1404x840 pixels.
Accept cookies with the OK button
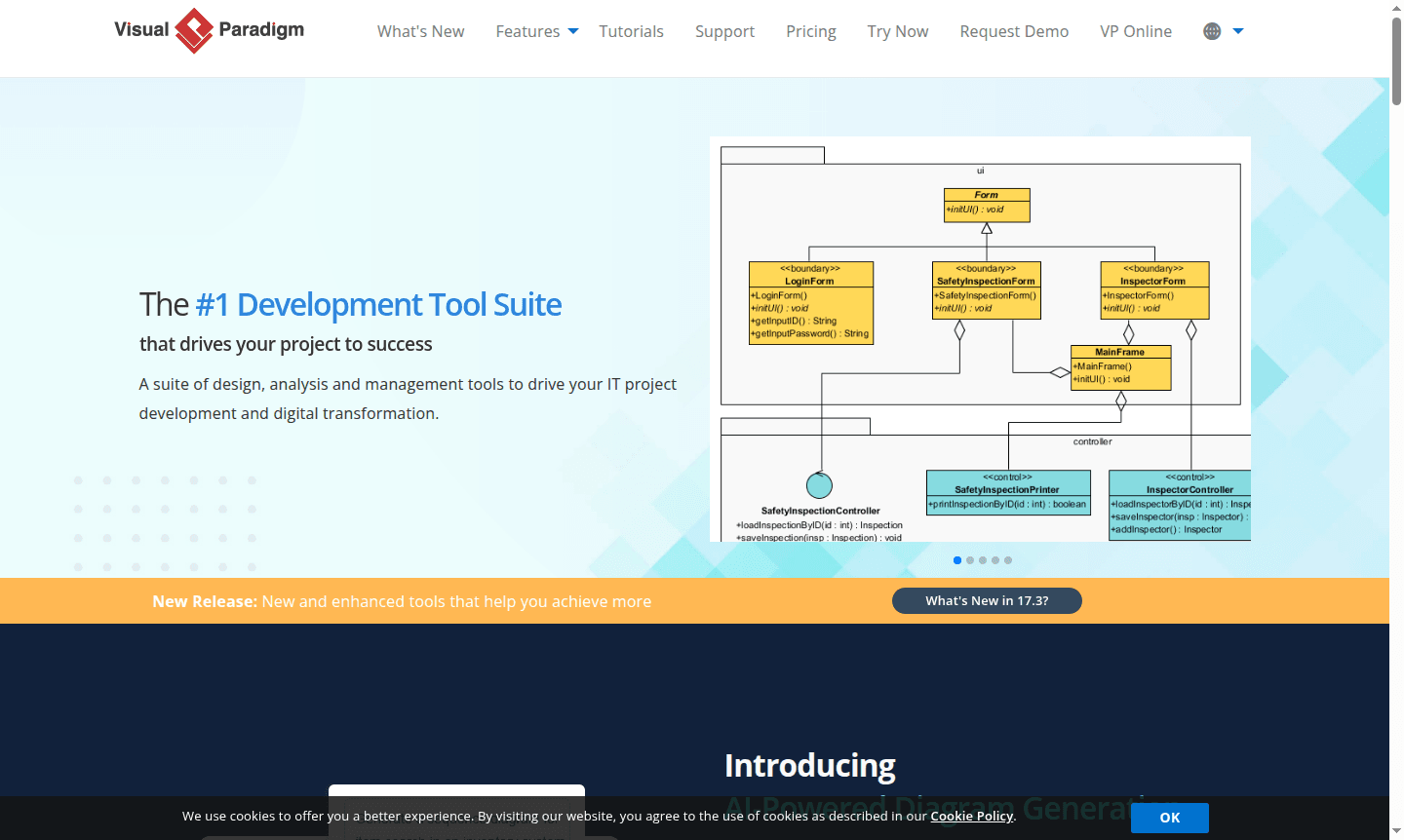[x=1169, y=818]
